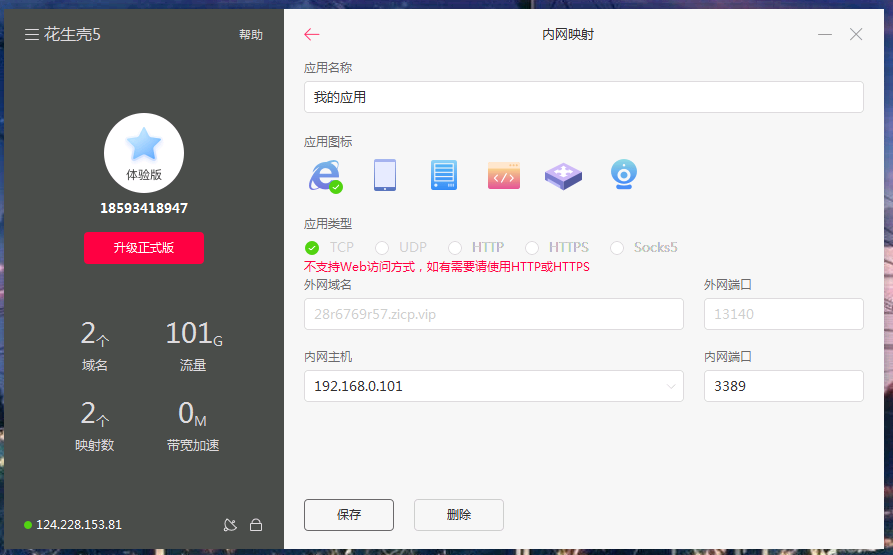Click the lock icon in the bottom bar
The width and height of the screenshot is (893, 555).
[x=256, y=525]
